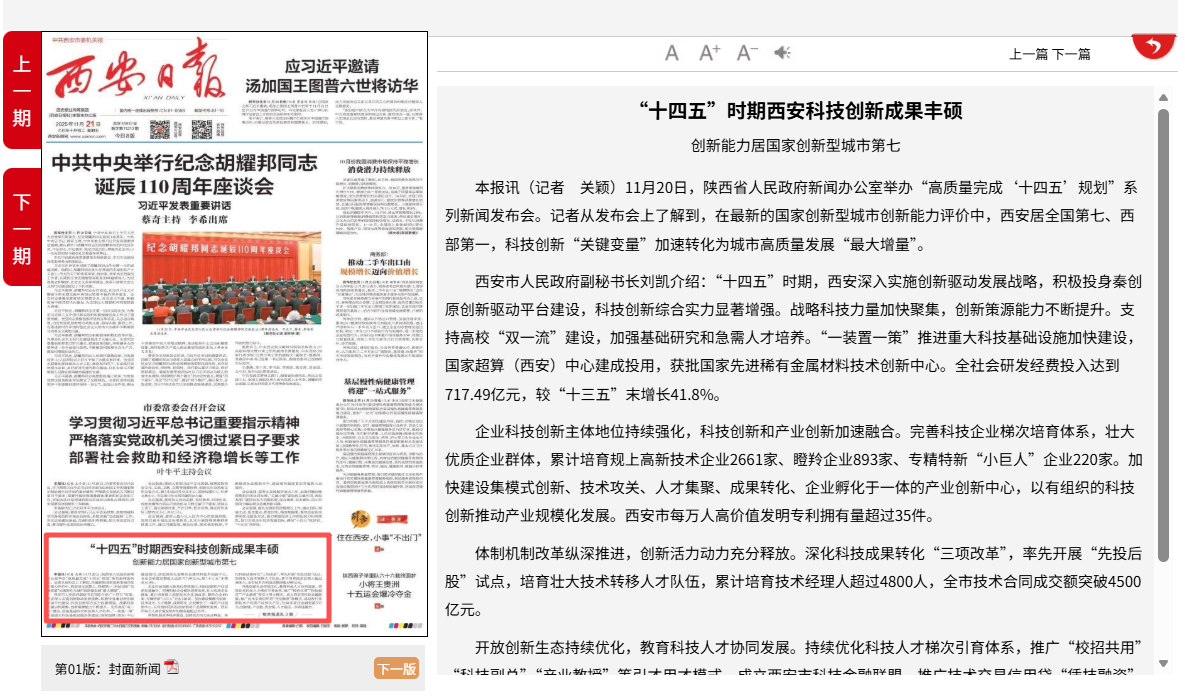Open the previous article link 上一篇
Image resolution: width=1185 pixels, height=696 pixels.
click(x=1028, y=54)
